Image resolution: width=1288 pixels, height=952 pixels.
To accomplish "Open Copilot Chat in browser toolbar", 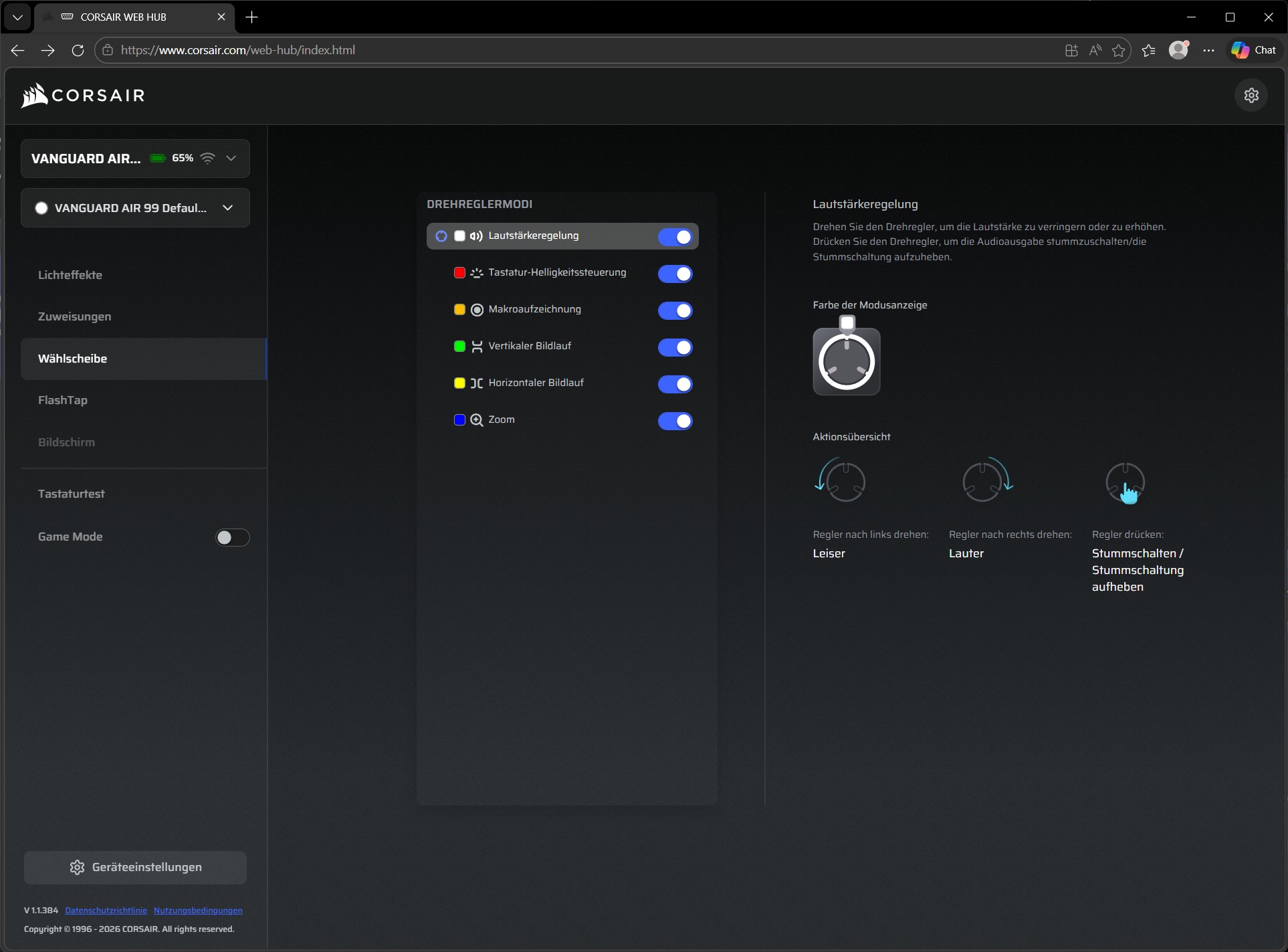I will pos(1254,50).
